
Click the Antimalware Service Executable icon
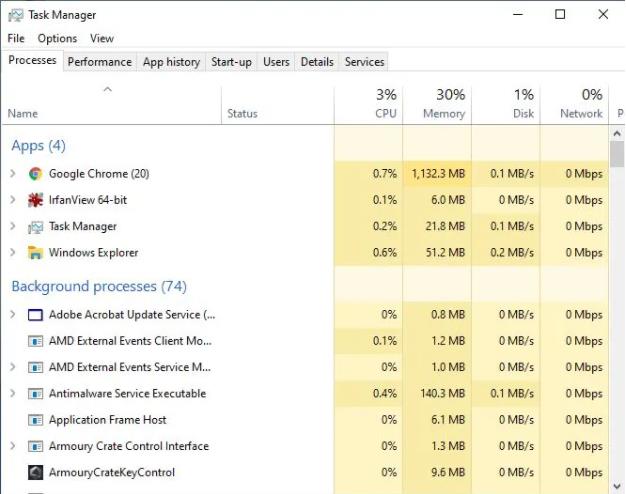pyautogui.click(x=35, y=394)
